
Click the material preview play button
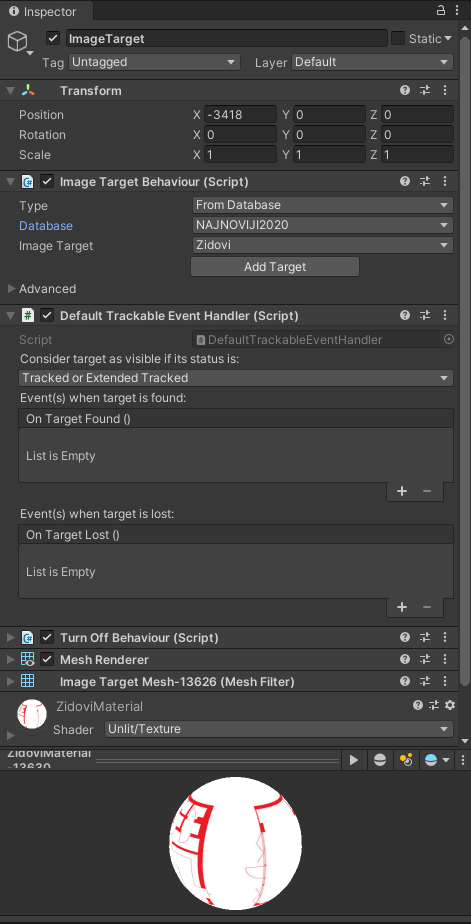[x=354, y=760]
